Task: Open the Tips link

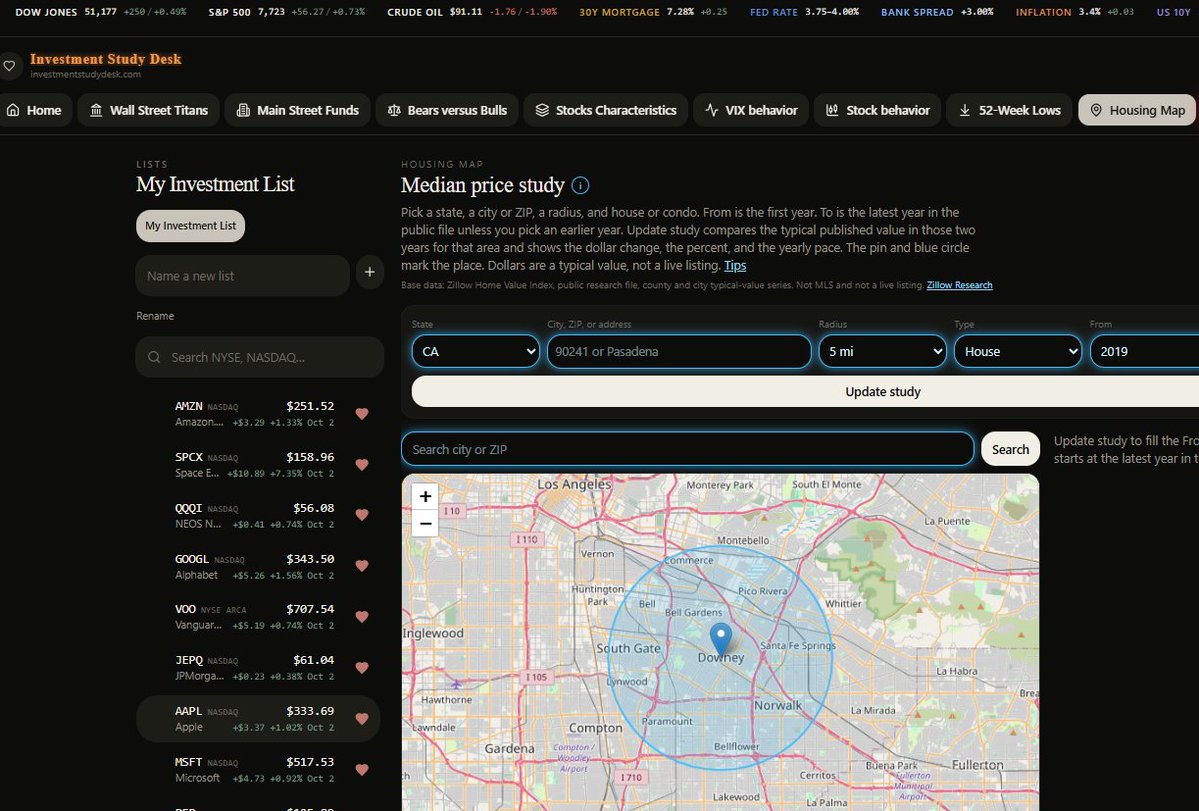Action: coord(735,266)
